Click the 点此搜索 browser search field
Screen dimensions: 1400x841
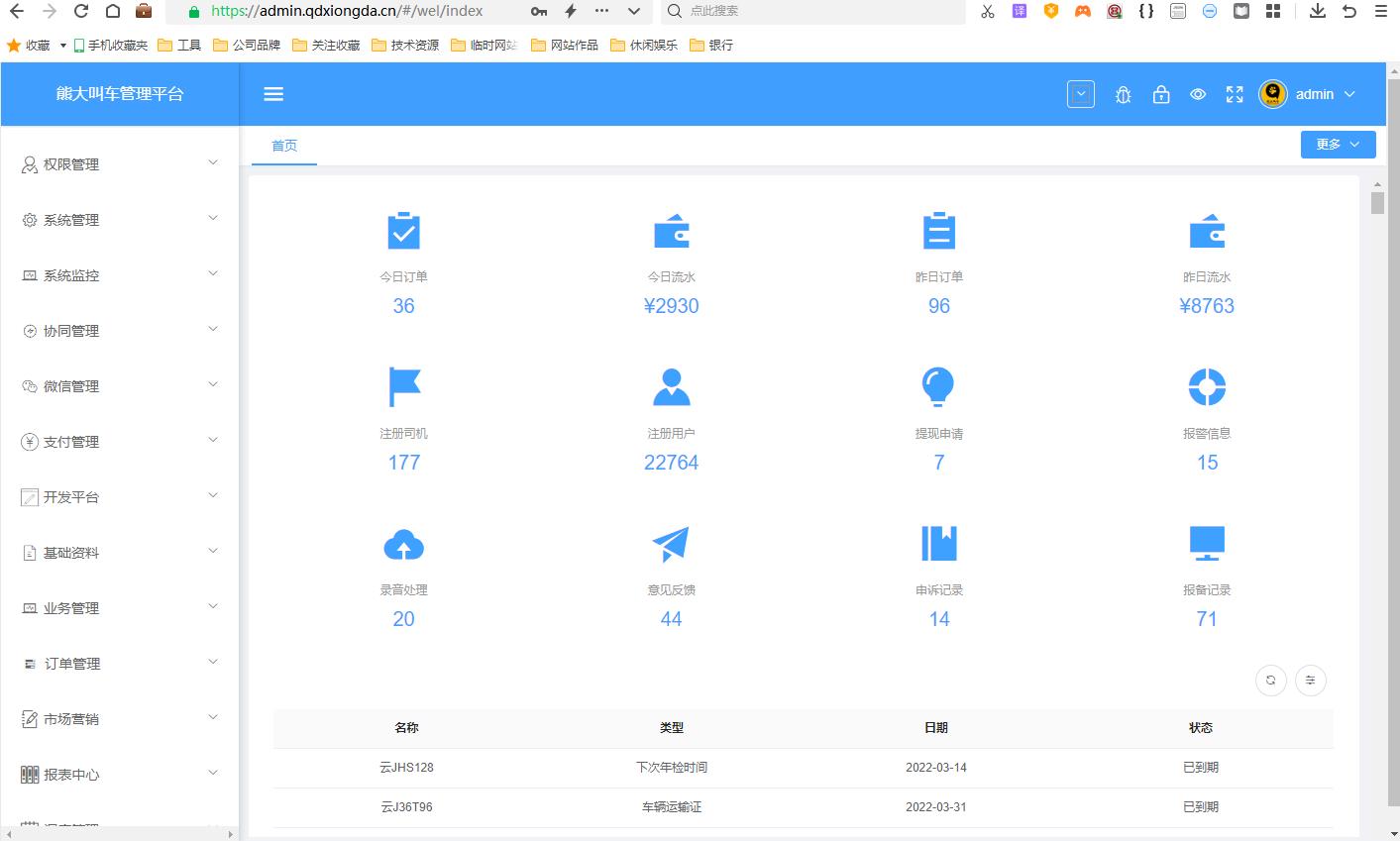812,11
